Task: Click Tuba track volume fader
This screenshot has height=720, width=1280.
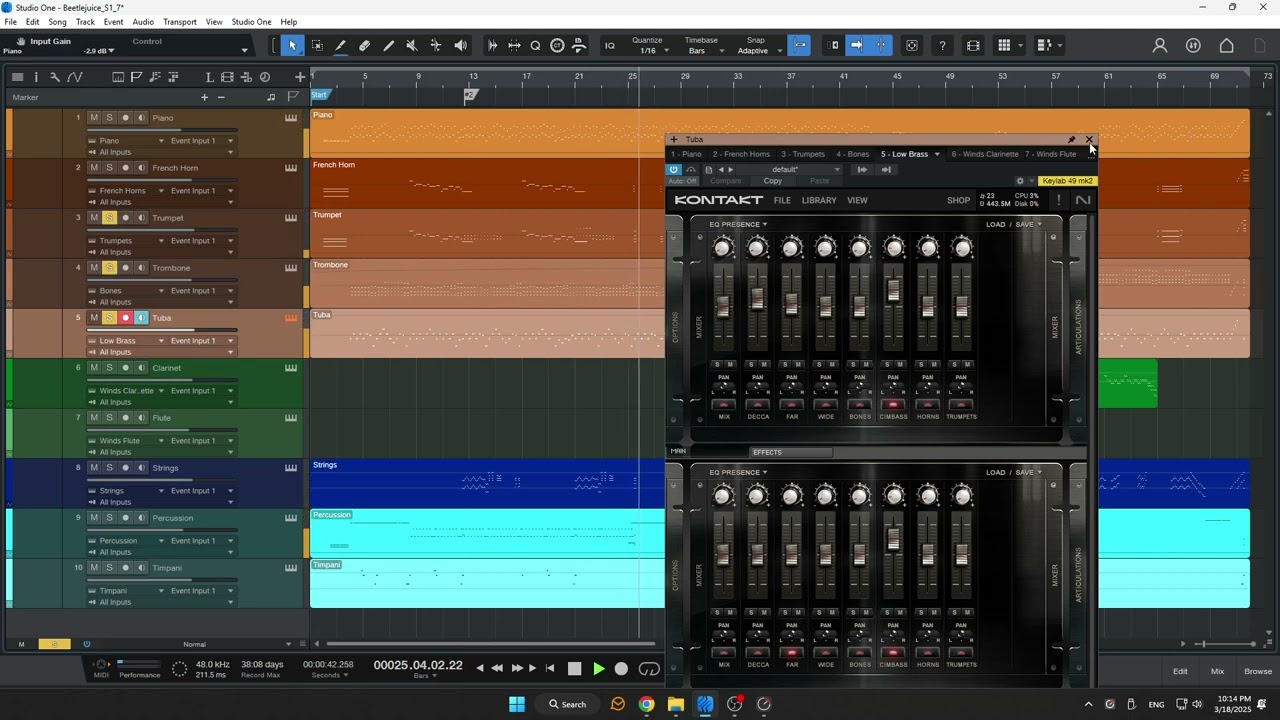Action: [x=163, y=330]
